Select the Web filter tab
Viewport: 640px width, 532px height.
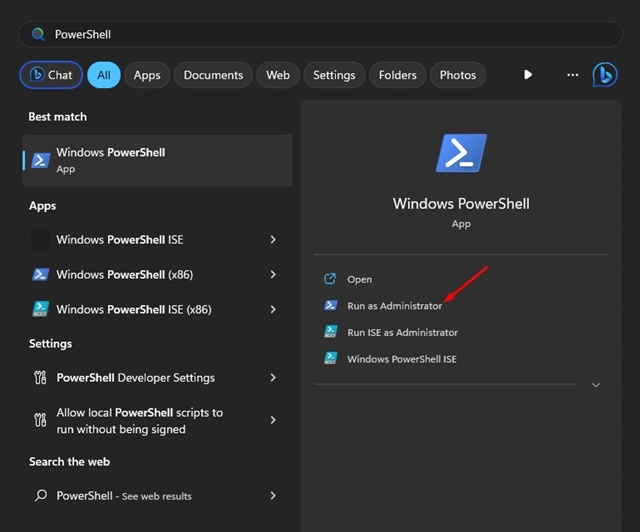278,75
